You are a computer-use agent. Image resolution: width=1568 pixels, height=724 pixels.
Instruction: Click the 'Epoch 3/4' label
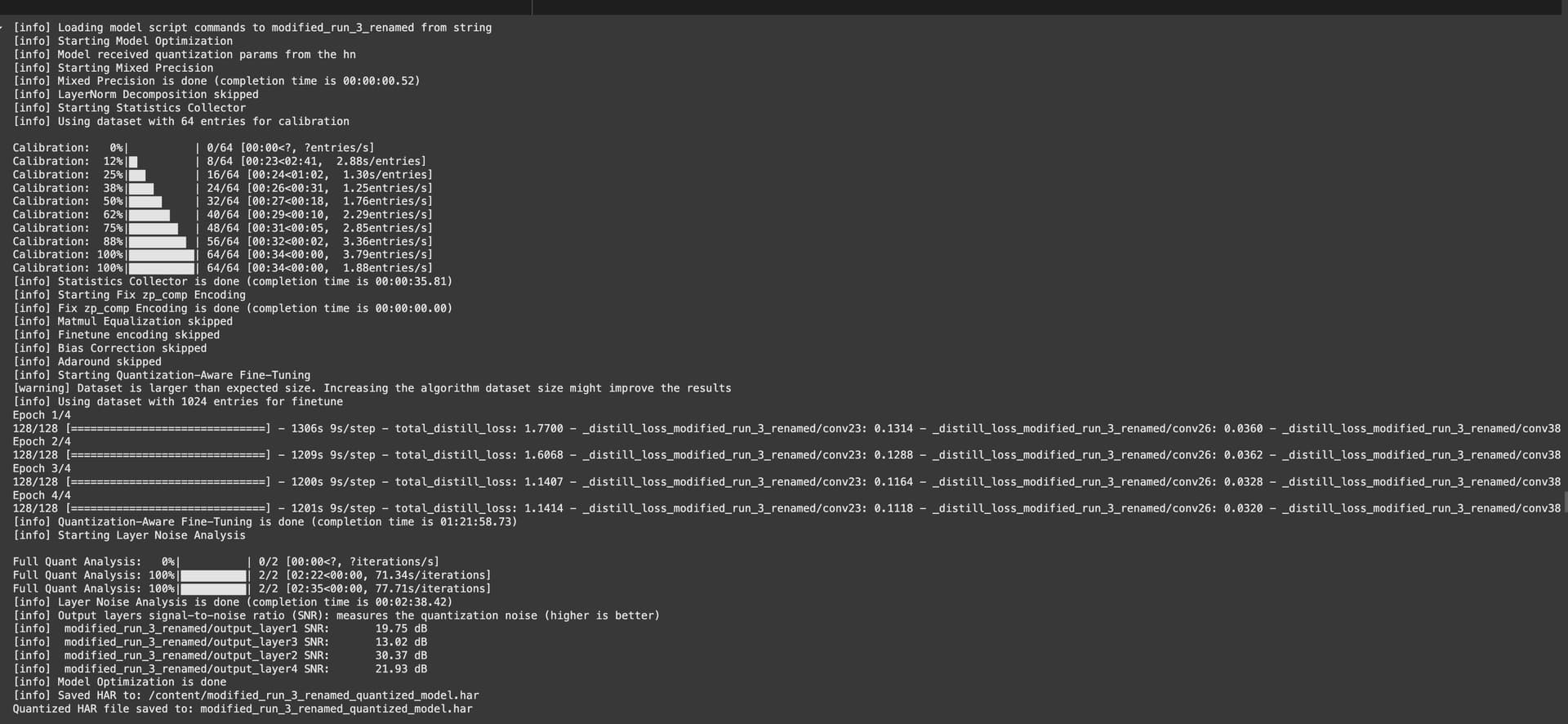tap(42, 469)
